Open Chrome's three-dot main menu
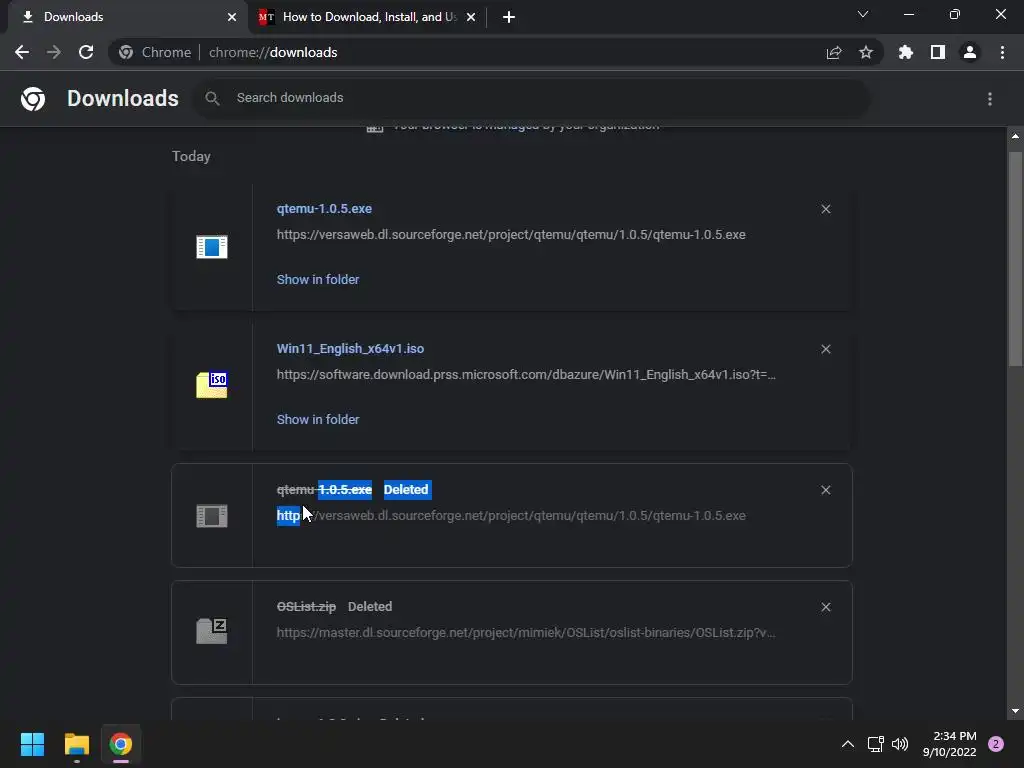This screenshot has width=1024, height=768. [1002, 52]
